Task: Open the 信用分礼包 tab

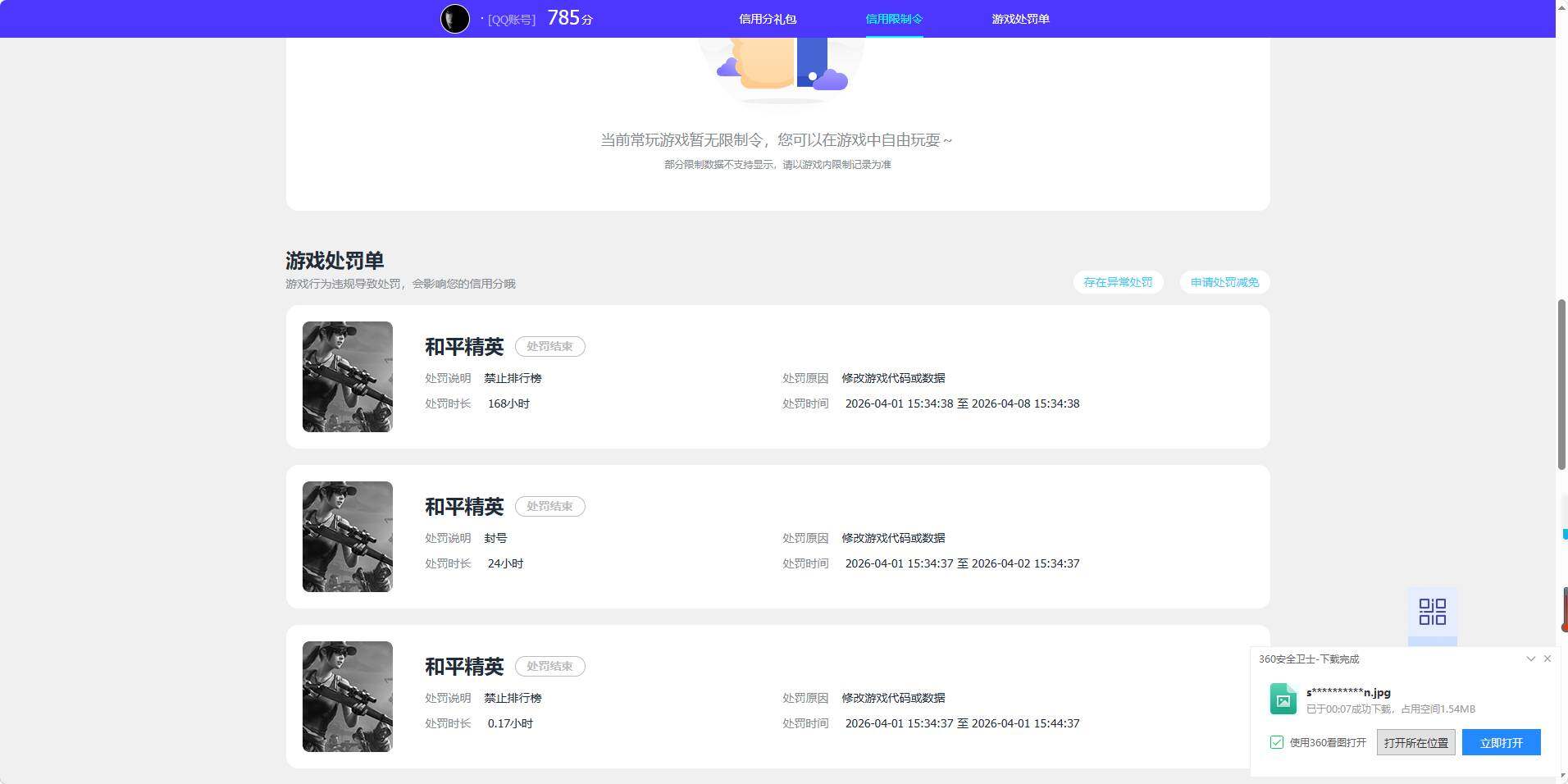Action: (x=768, y=19)
